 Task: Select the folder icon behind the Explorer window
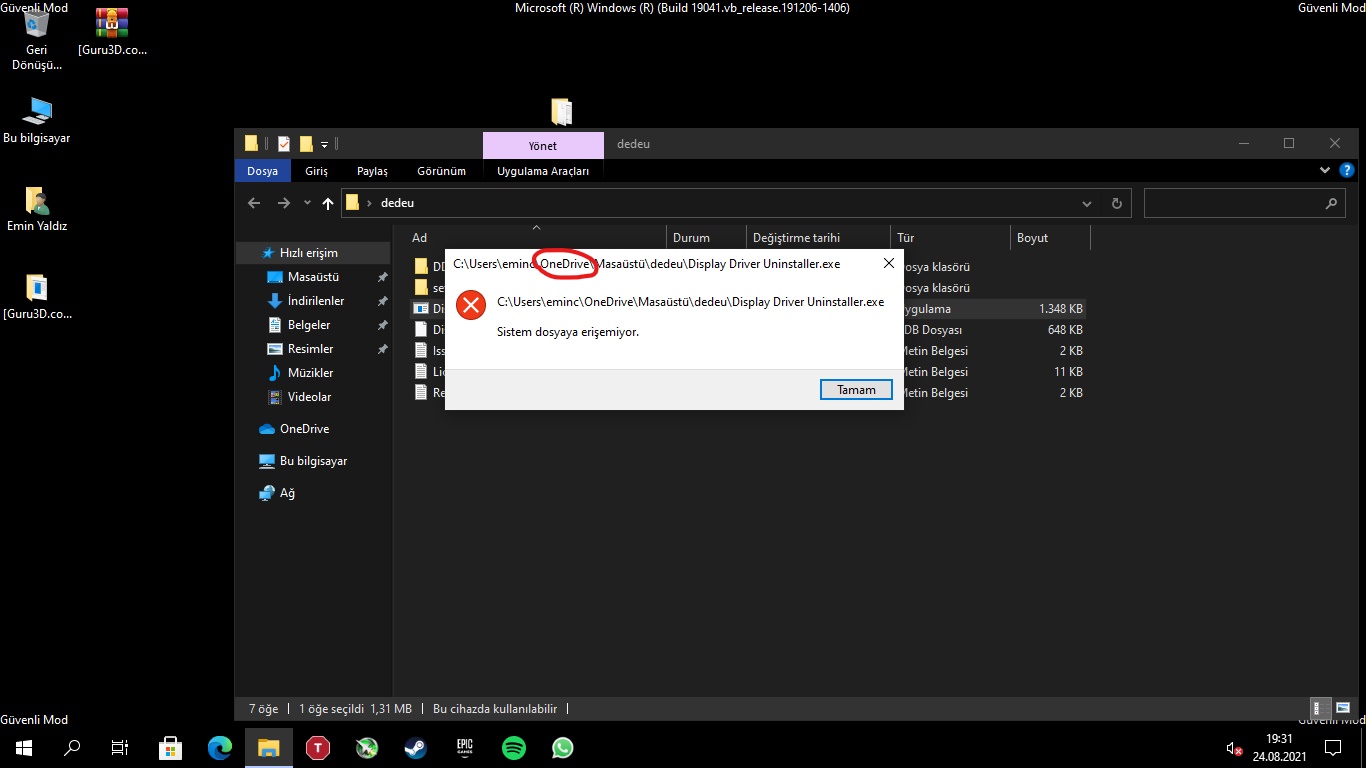coord(562,112)
